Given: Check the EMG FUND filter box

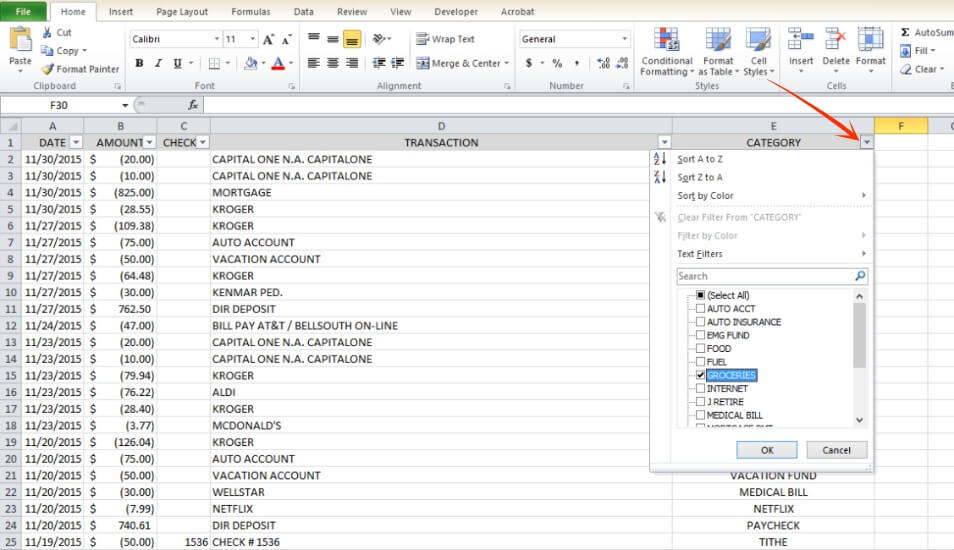Looking at the screenshot, I should pos(700,335).
